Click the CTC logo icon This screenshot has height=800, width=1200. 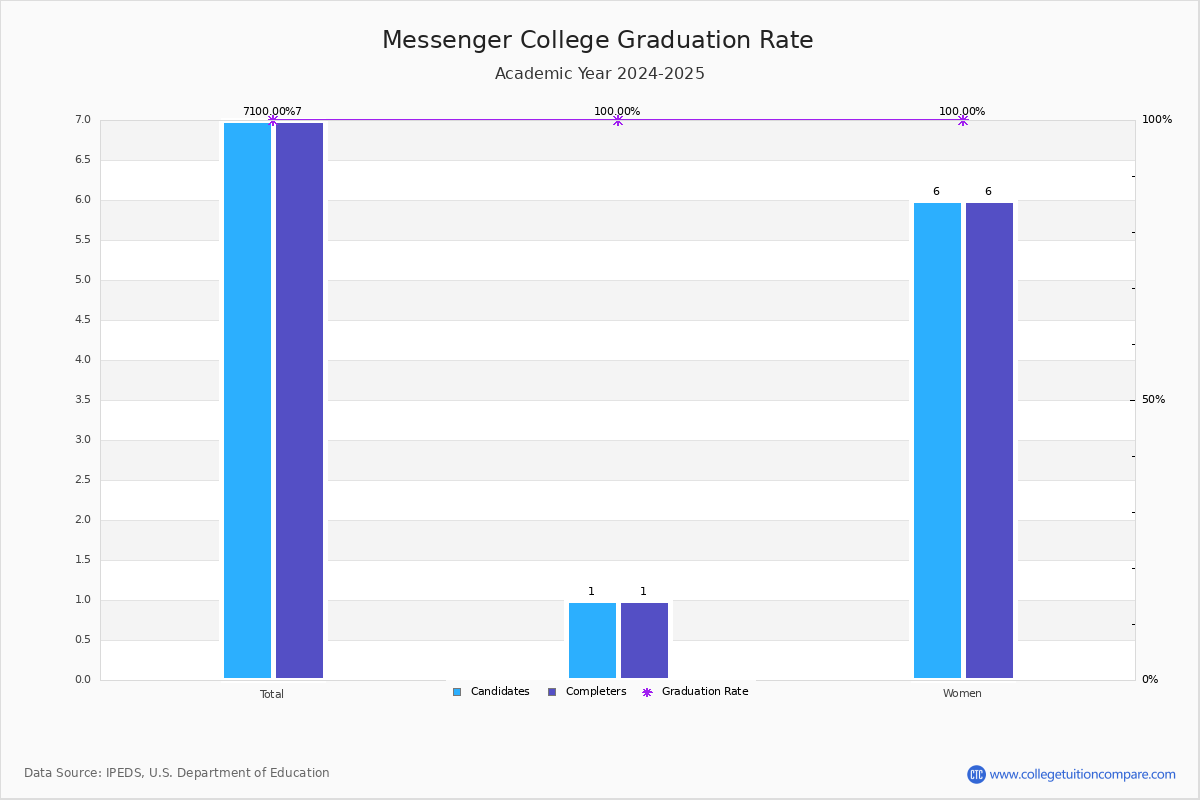[976, 774]
